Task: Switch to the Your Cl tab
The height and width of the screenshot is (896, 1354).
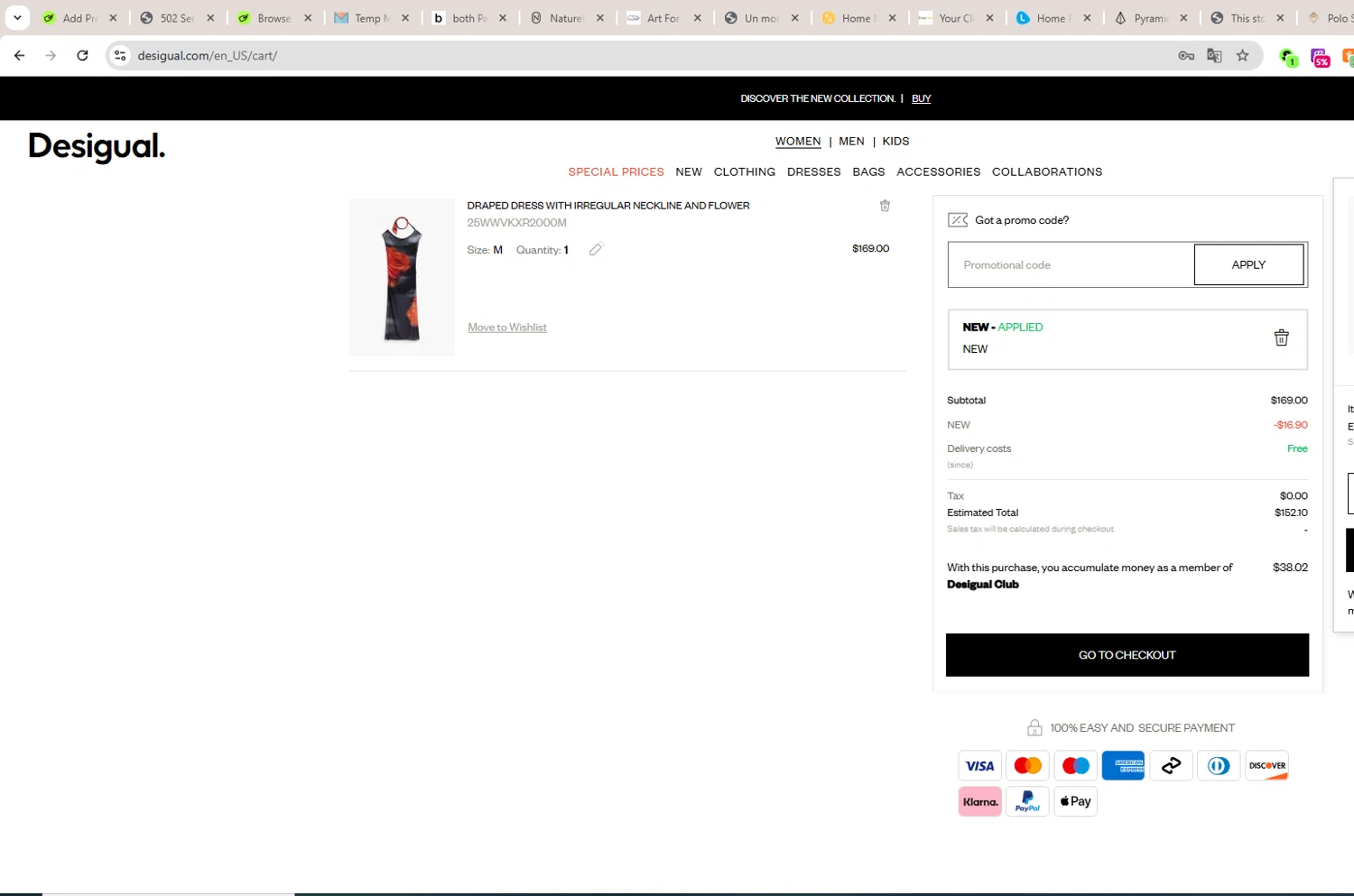Action: (956, 18)
